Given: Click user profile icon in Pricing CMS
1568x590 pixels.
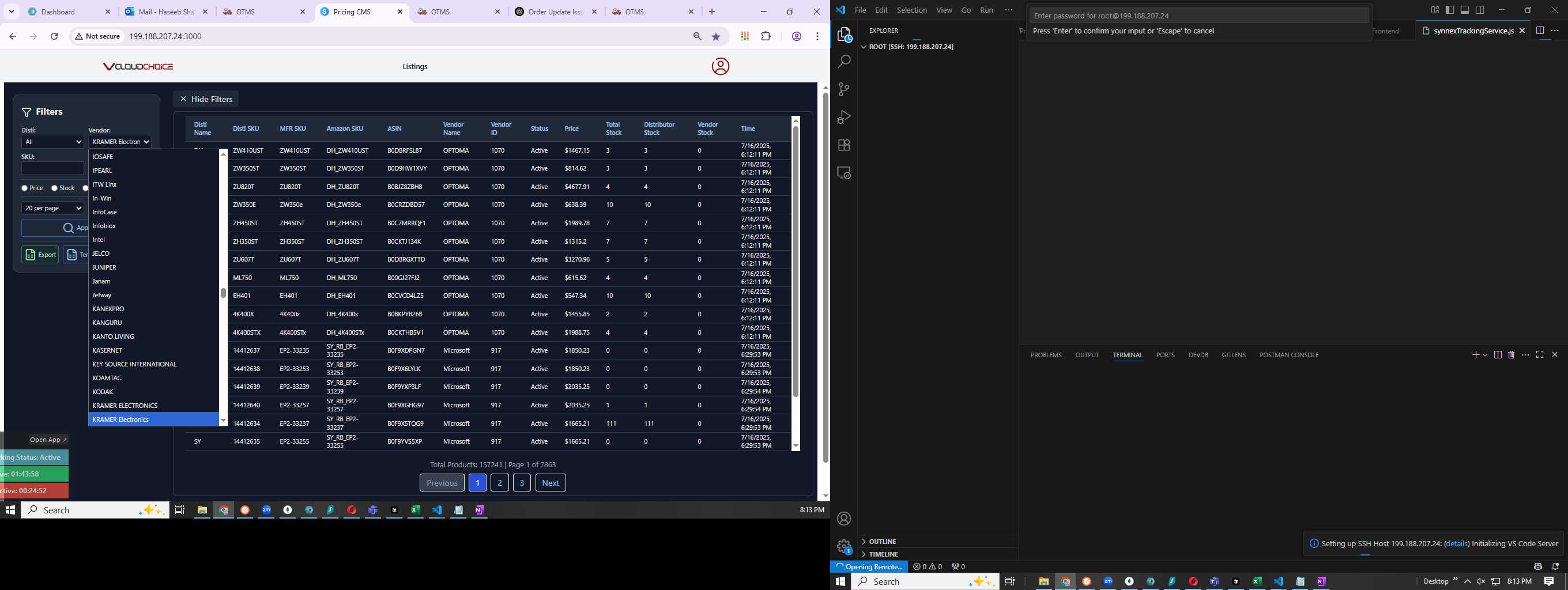Looking at the screenshot, I should pyautogui.click(x=720, y=66).
